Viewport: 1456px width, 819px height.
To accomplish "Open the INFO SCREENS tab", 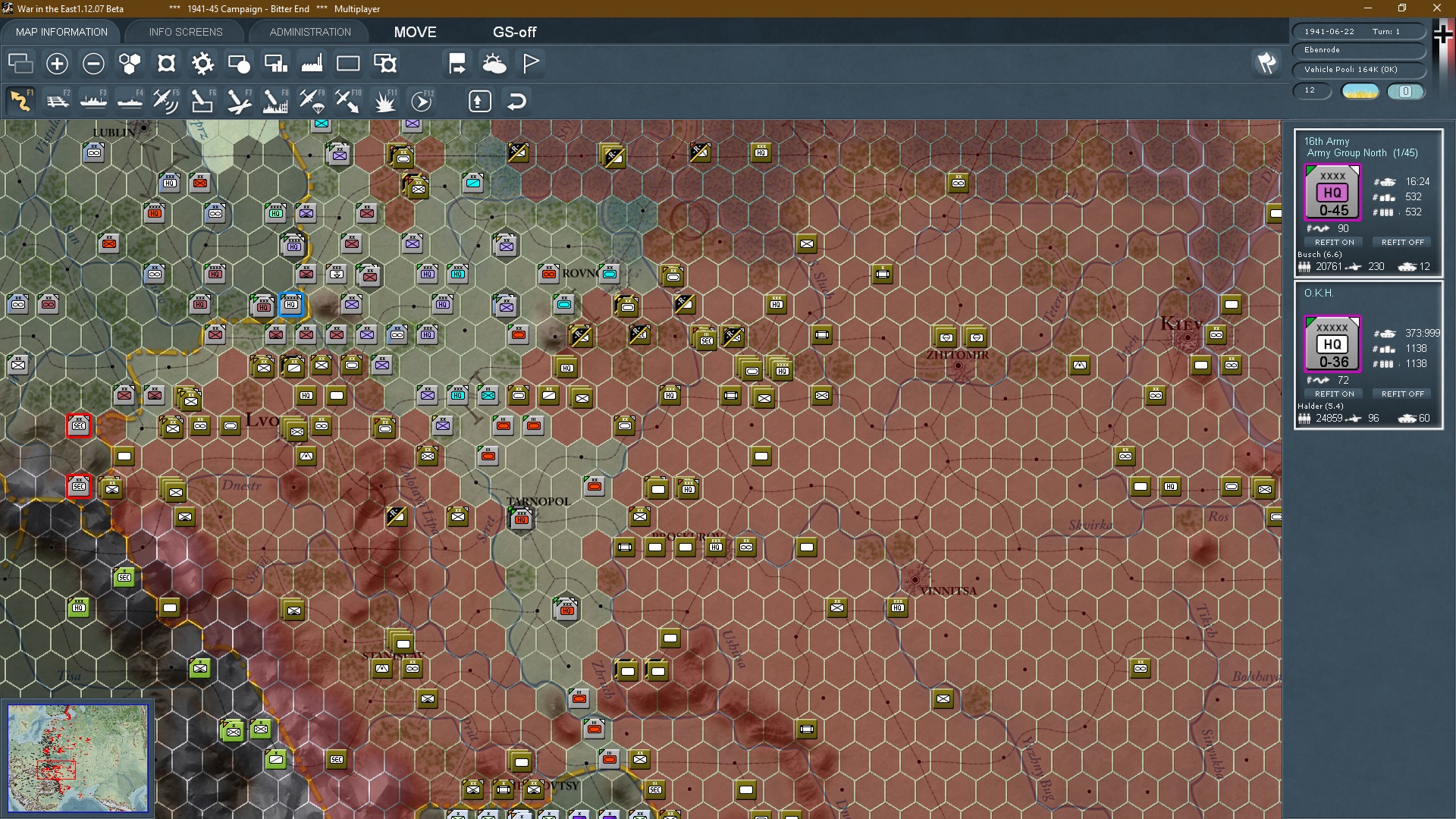I will point(186,32).
